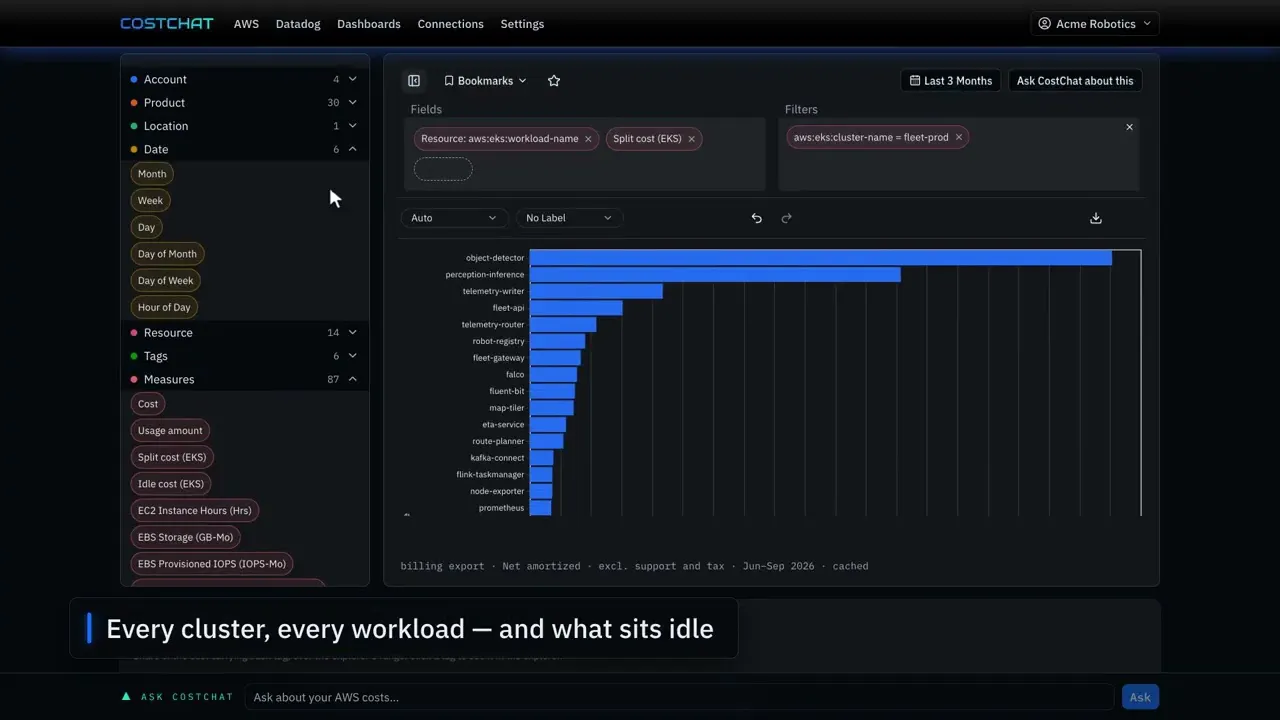1280x720 pixels.
Task: Add the Week date field
Action: click(150, 201)
